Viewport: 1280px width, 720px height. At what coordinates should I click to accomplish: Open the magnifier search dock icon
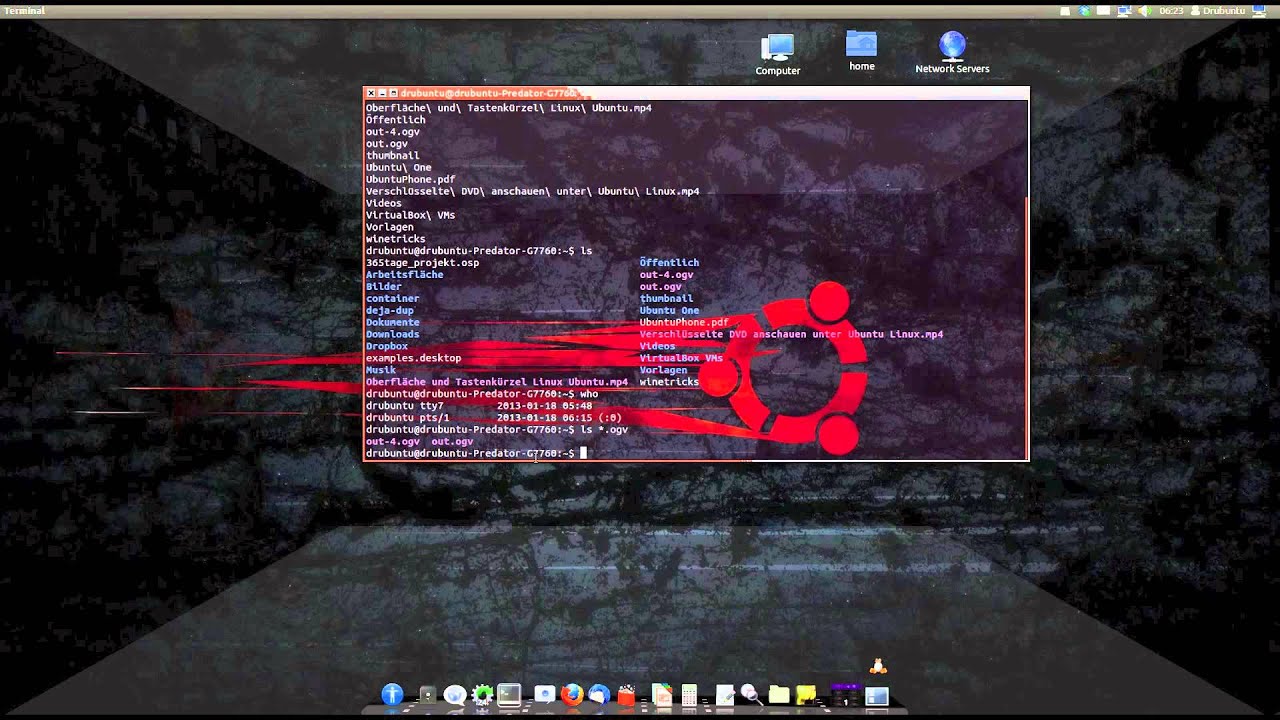[751, 695]
